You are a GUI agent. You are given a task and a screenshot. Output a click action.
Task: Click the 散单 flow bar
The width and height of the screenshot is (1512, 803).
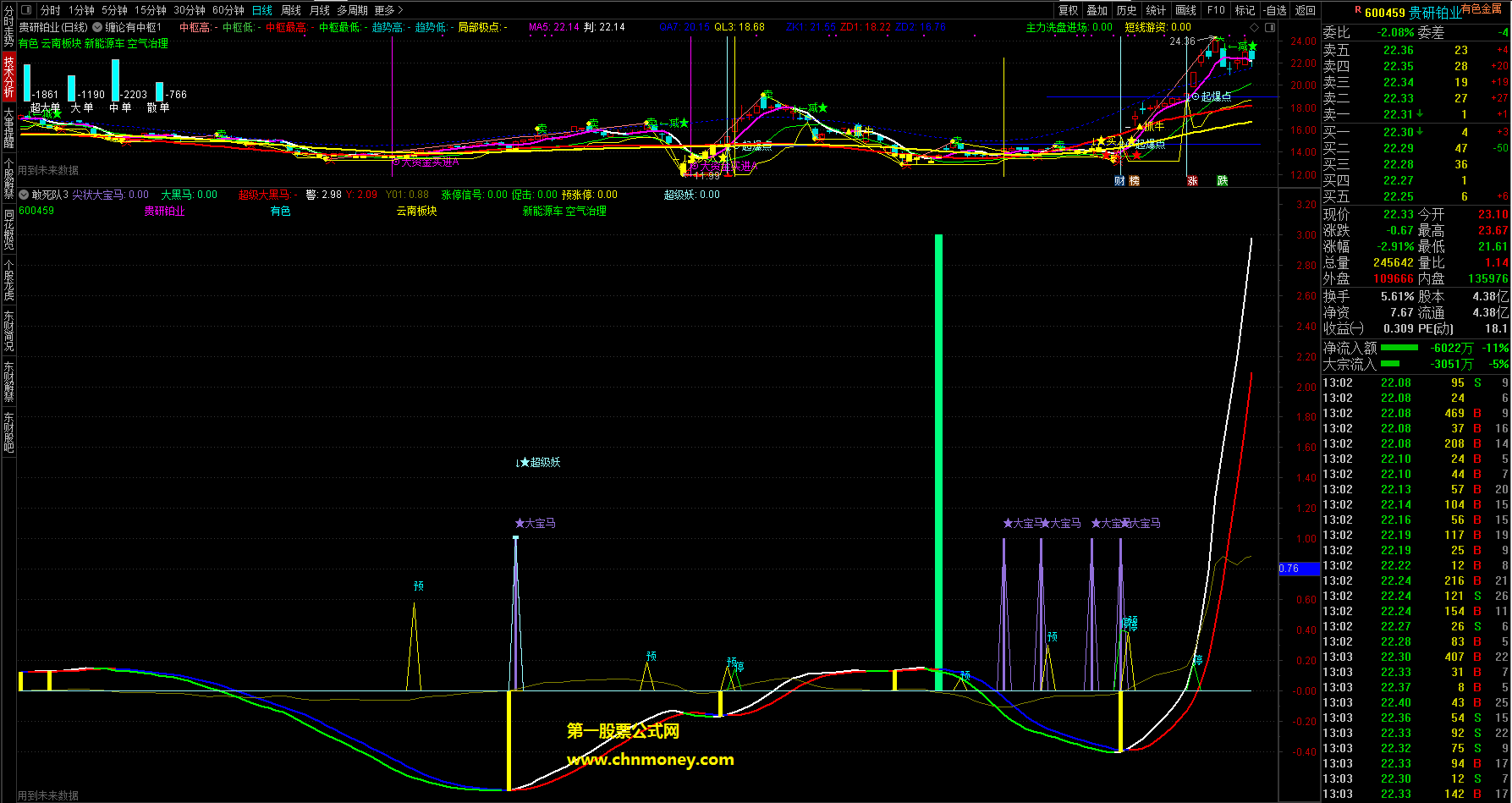tap(159, 91)
